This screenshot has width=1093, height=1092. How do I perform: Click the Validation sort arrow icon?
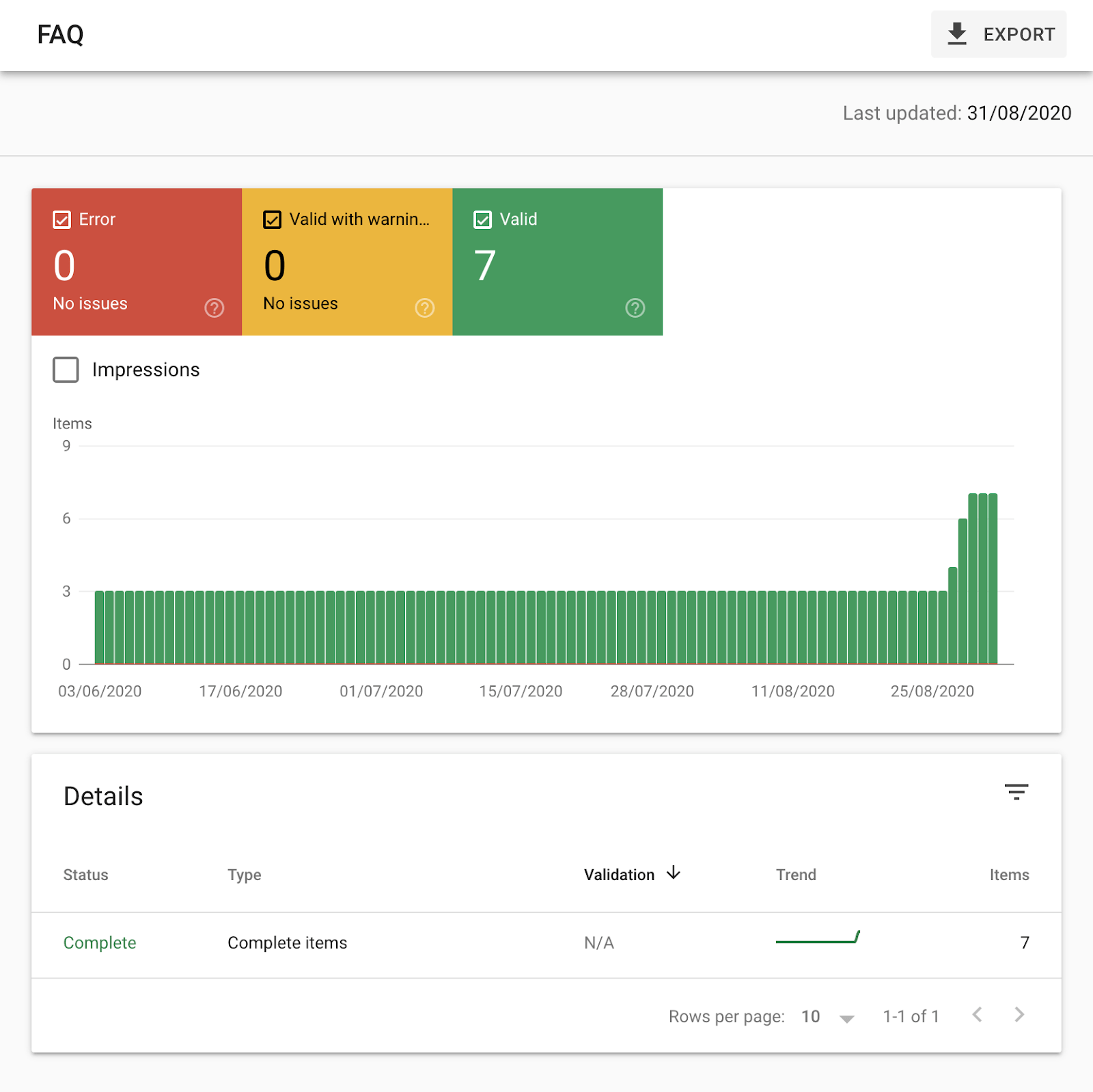pos(674,873)
